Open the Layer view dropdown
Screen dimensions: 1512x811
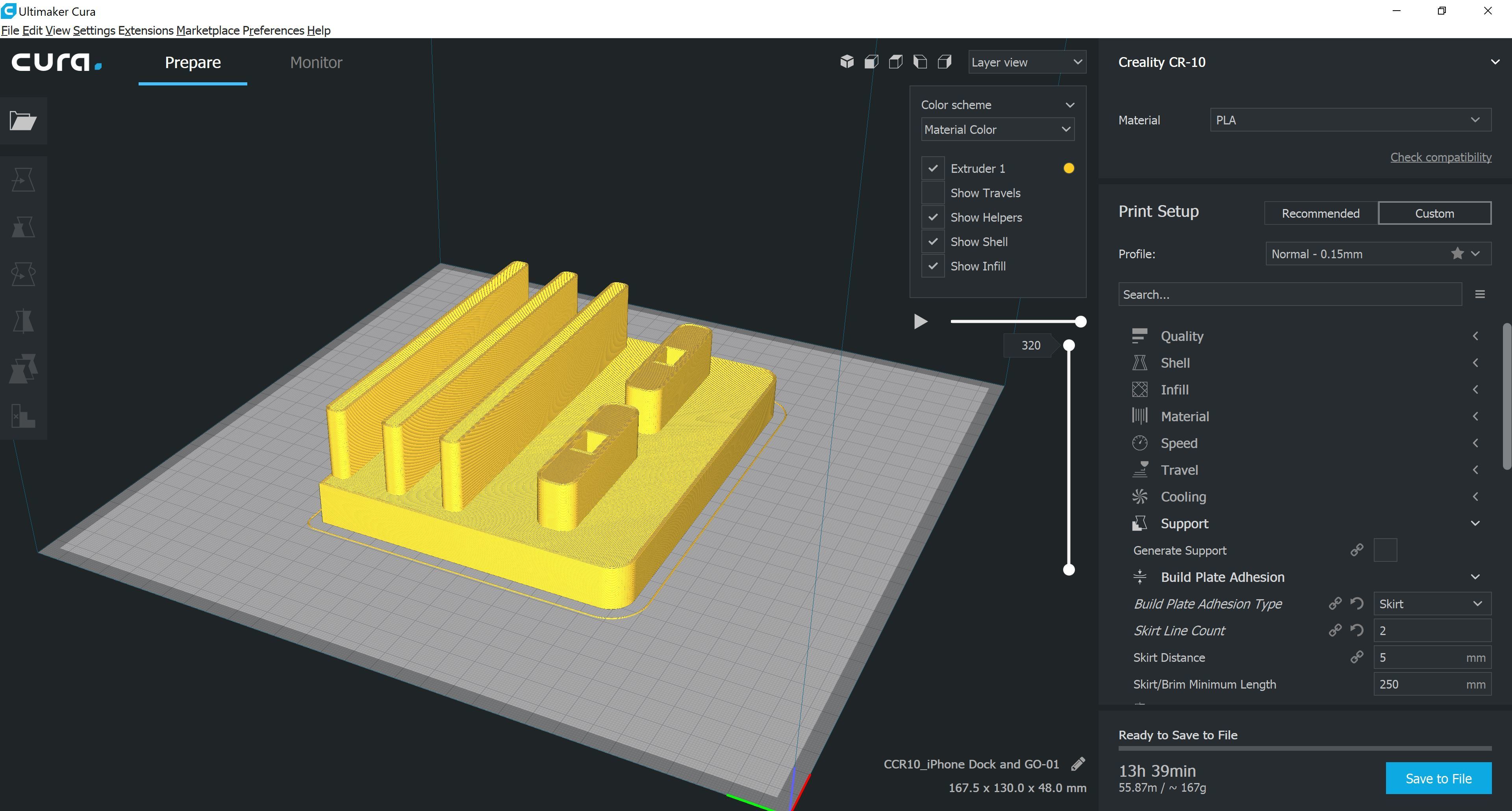tap(1027, 62)
